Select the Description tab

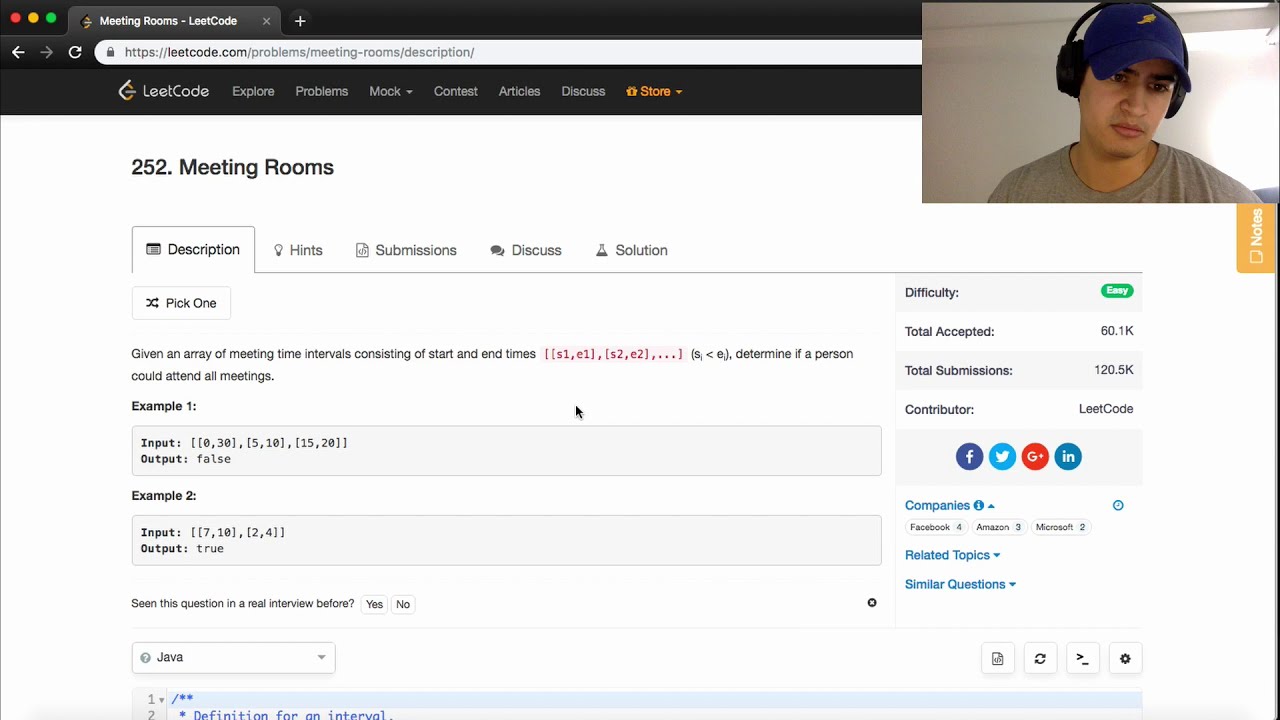tap(193, 250)
